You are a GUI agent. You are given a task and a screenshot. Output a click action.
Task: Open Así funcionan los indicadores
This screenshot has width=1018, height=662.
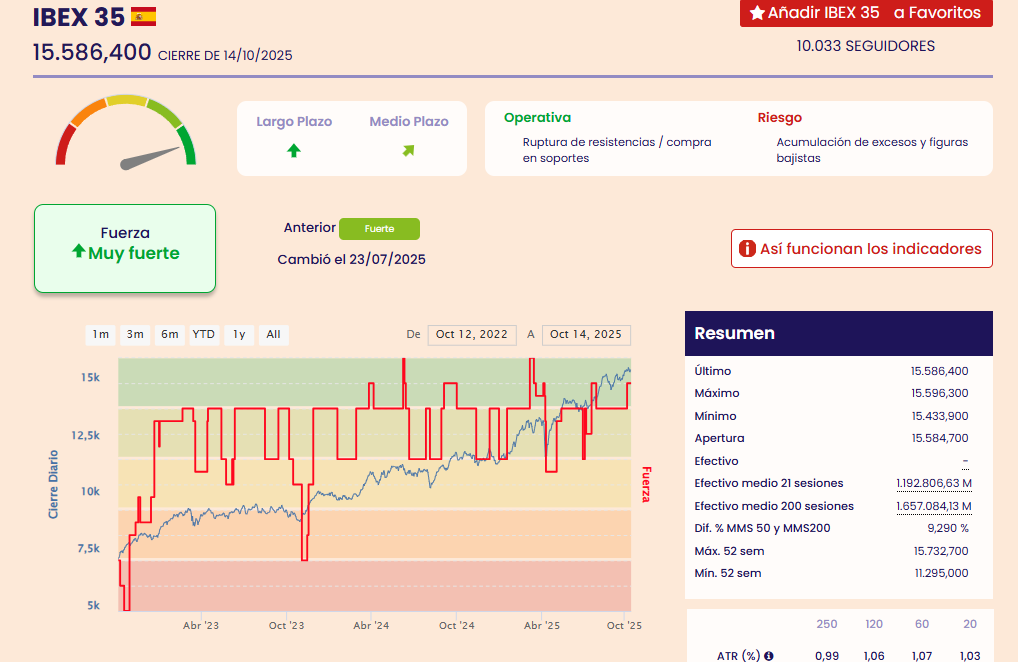[861, 249]
